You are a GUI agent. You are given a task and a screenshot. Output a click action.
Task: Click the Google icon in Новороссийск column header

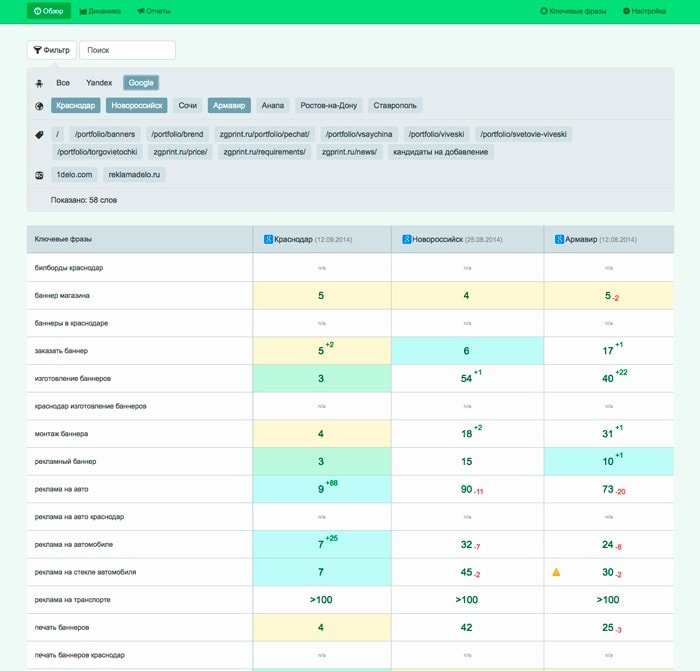pos(407,240)
